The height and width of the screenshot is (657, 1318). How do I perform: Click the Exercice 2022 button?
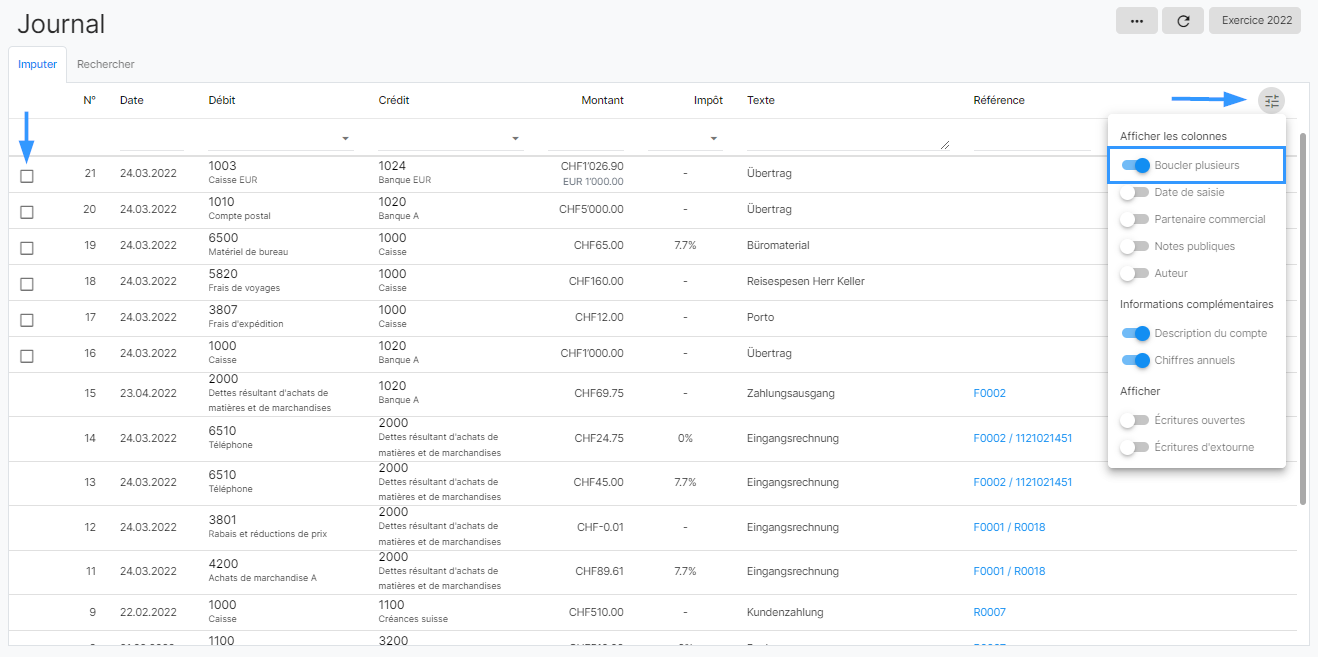coord(1255,21)
